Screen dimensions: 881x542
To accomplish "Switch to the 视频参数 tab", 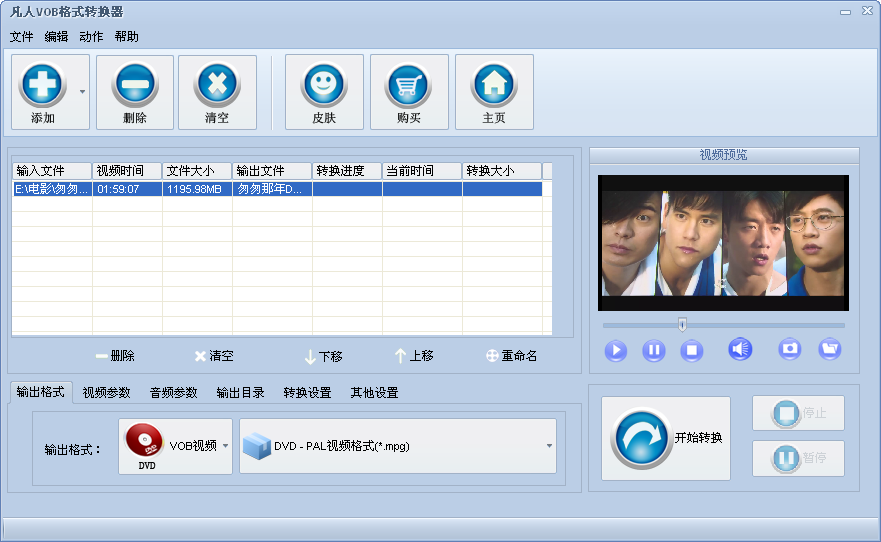I will [x=107, y=393].
